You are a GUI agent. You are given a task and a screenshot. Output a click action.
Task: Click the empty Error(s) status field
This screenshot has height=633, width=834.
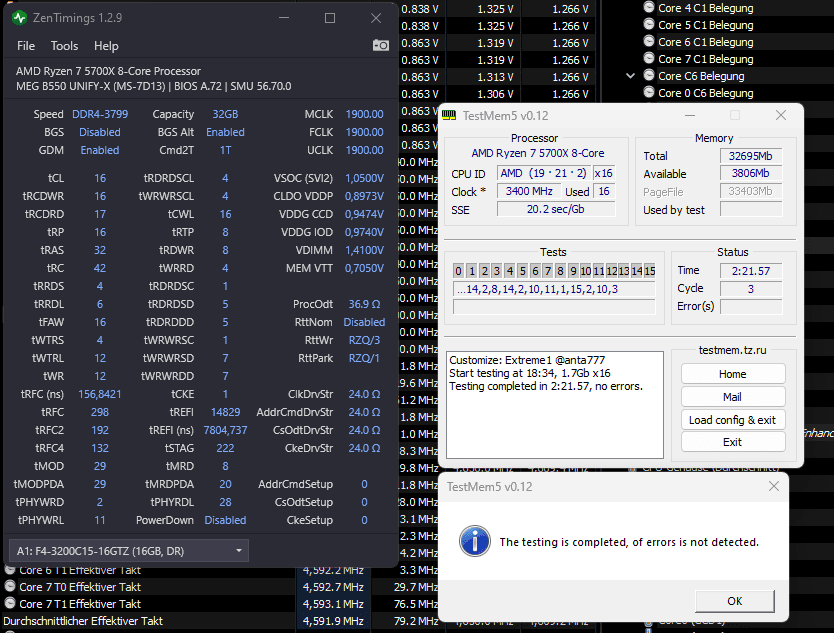[x=750, y=306]
